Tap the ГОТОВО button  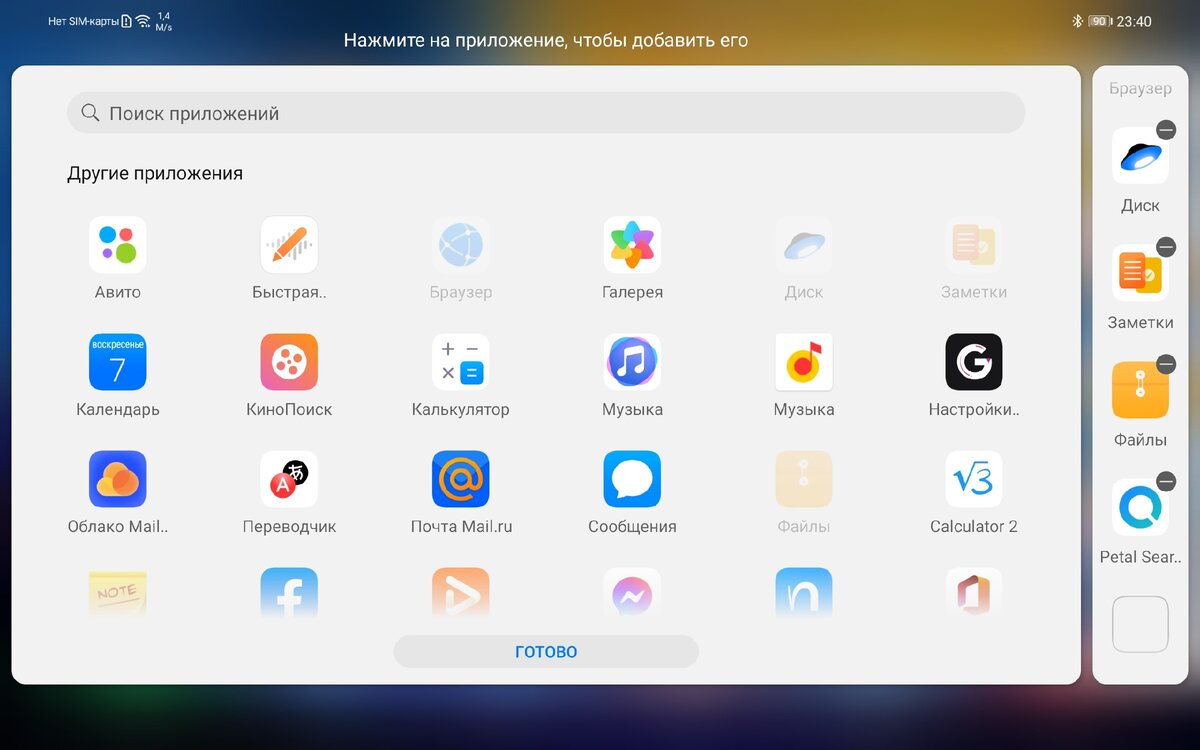pos(546,652)
